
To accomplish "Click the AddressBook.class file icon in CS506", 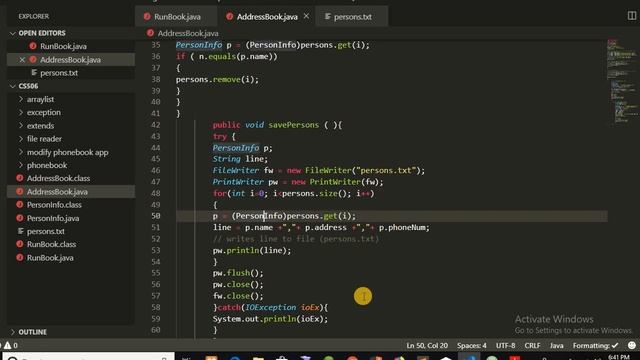I will (20, 178).
